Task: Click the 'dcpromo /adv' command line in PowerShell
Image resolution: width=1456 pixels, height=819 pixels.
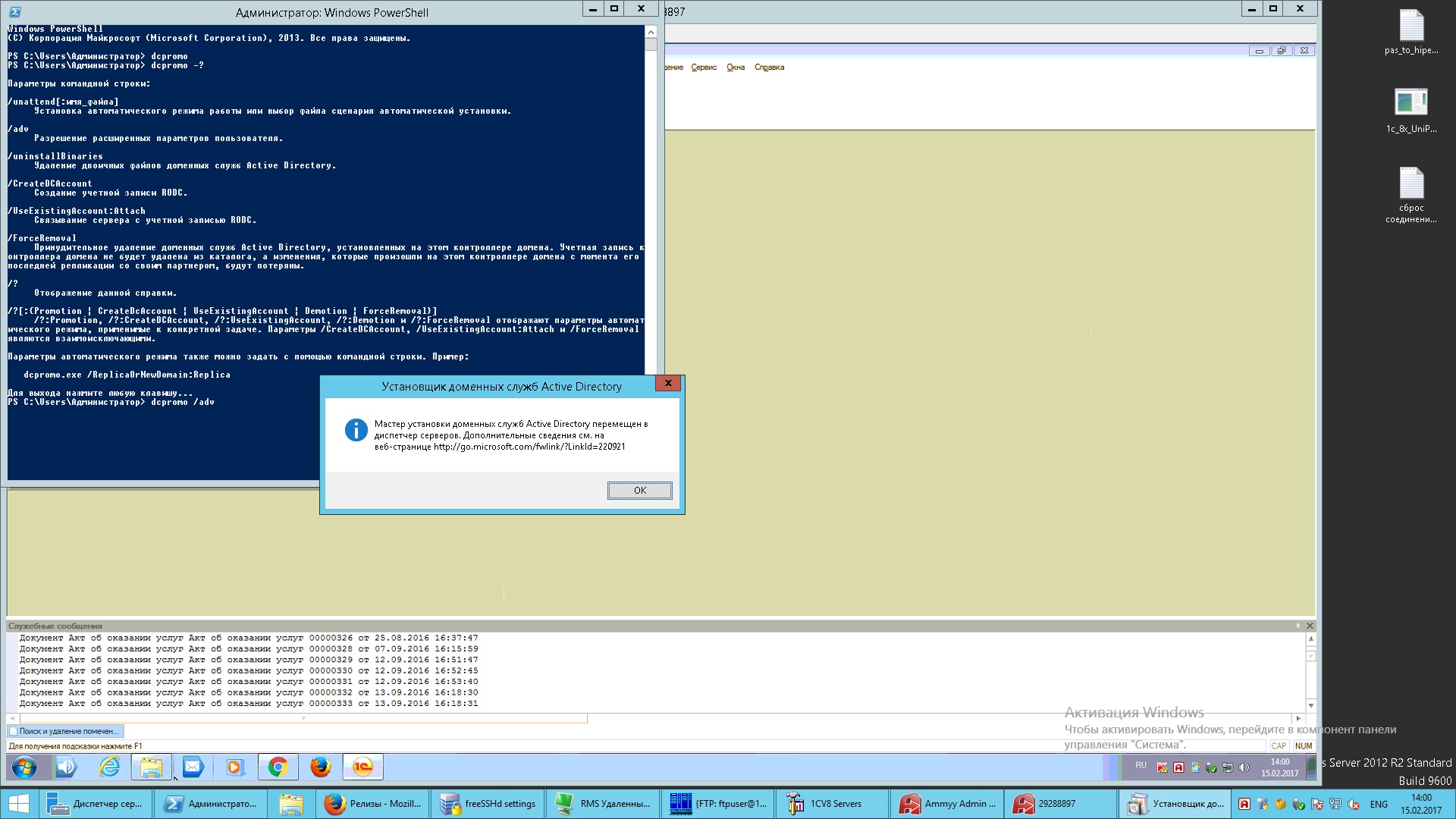Action: [x=111, y=402]
